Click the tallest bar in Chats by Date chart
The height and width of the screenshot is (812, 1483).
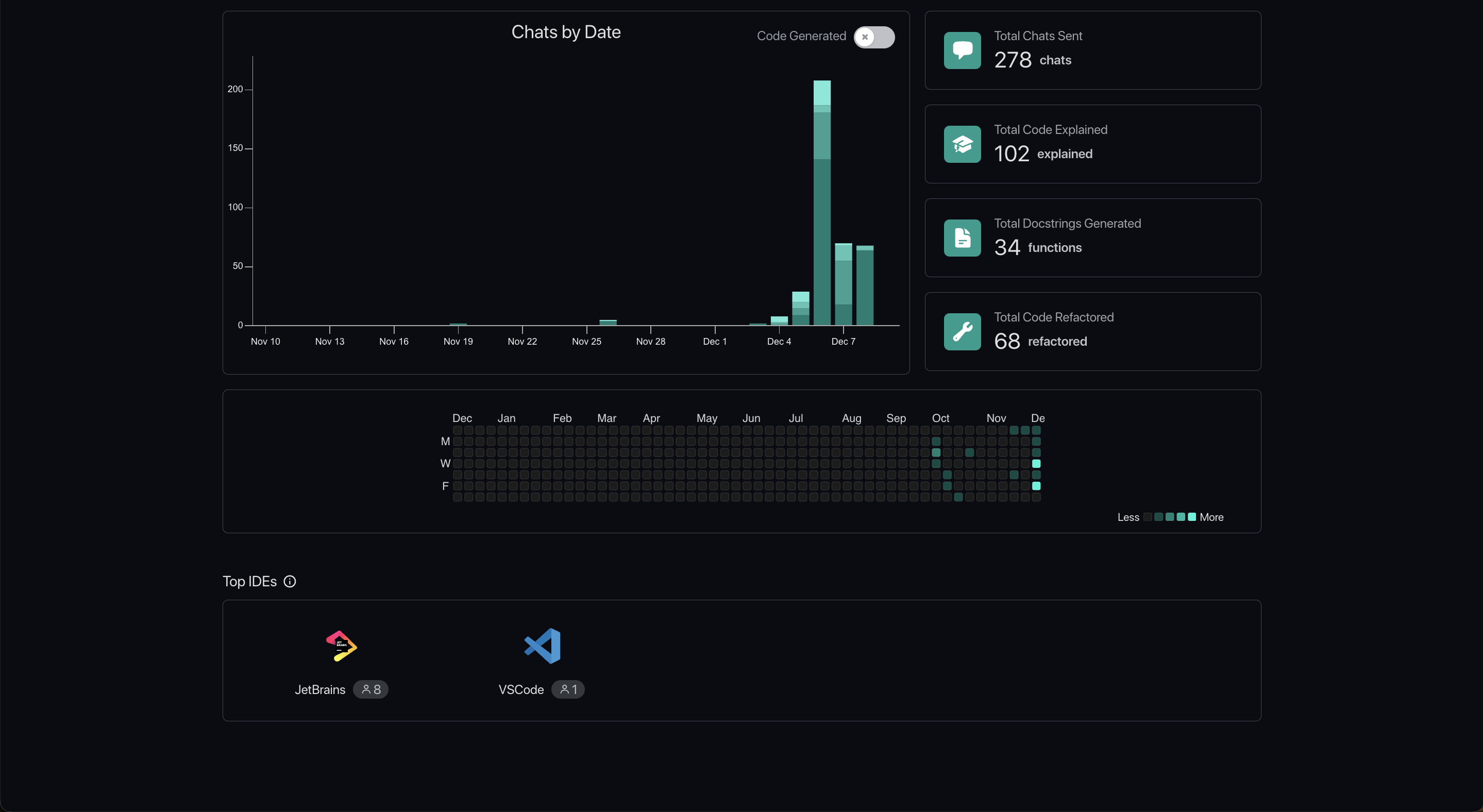(821, 202)
